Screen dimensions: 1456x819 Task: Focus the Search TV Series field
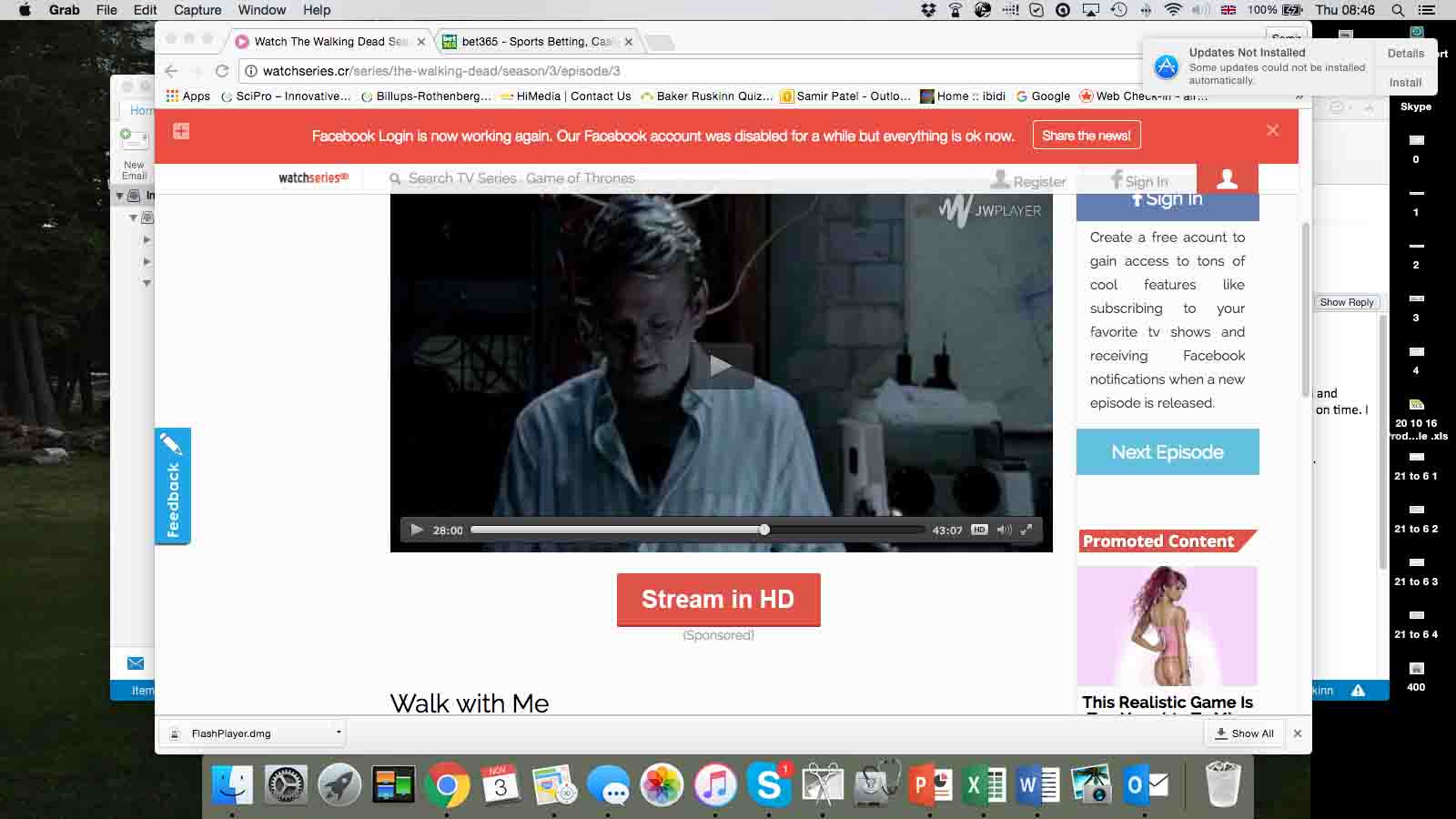click(521, 178)
